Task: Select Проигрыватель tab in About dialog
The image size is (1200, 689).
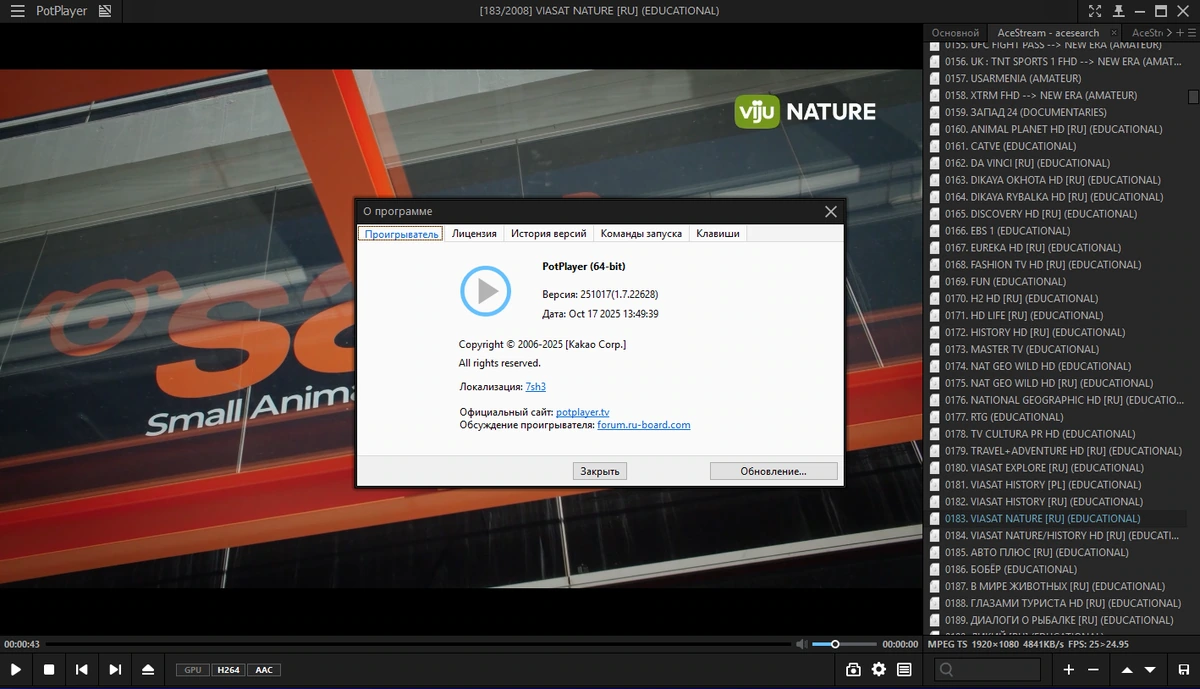Action: click(x=401, y=233)
